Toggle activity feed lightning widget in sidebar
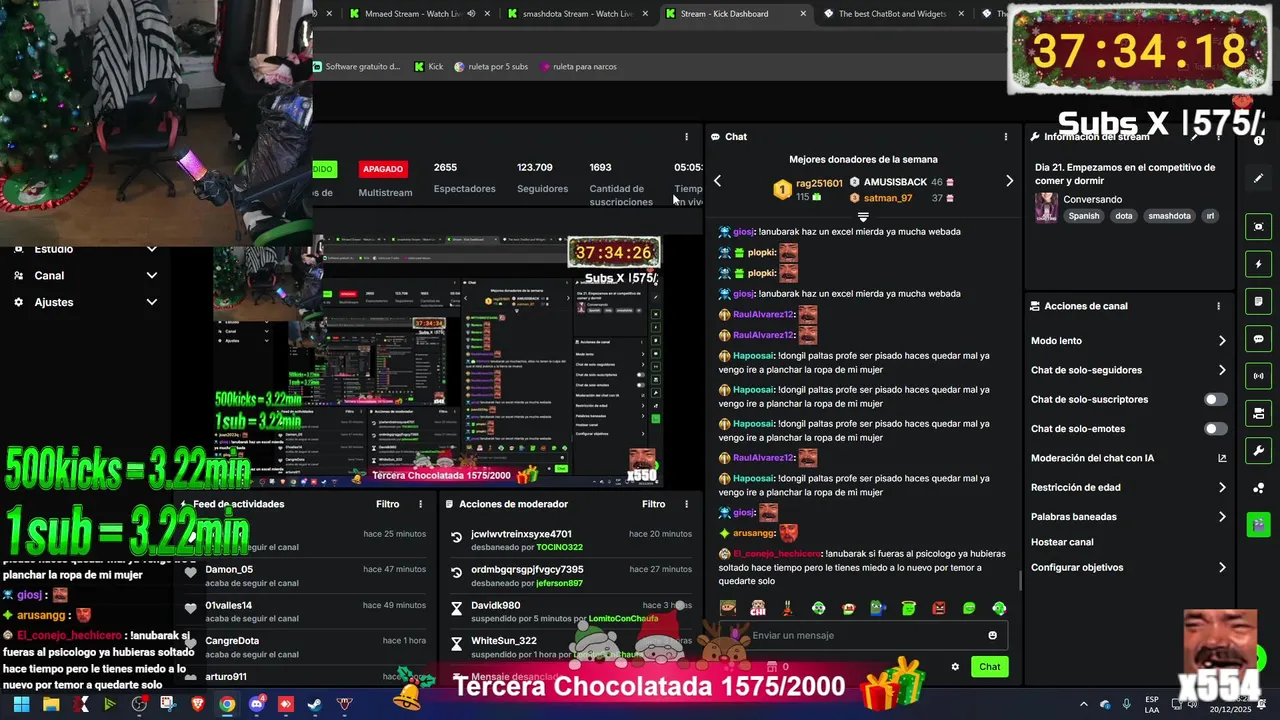Screen dimensions: 1280x720 click(x=1259, y=264)
